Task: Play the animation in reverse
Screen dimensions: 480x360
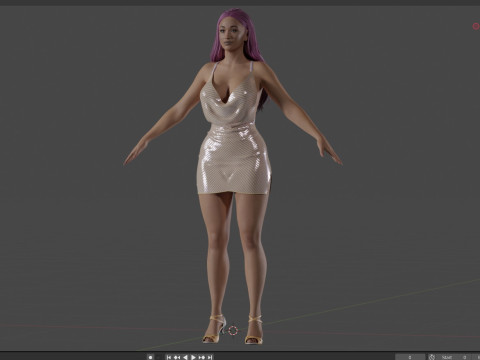Action: click(185, 357)
